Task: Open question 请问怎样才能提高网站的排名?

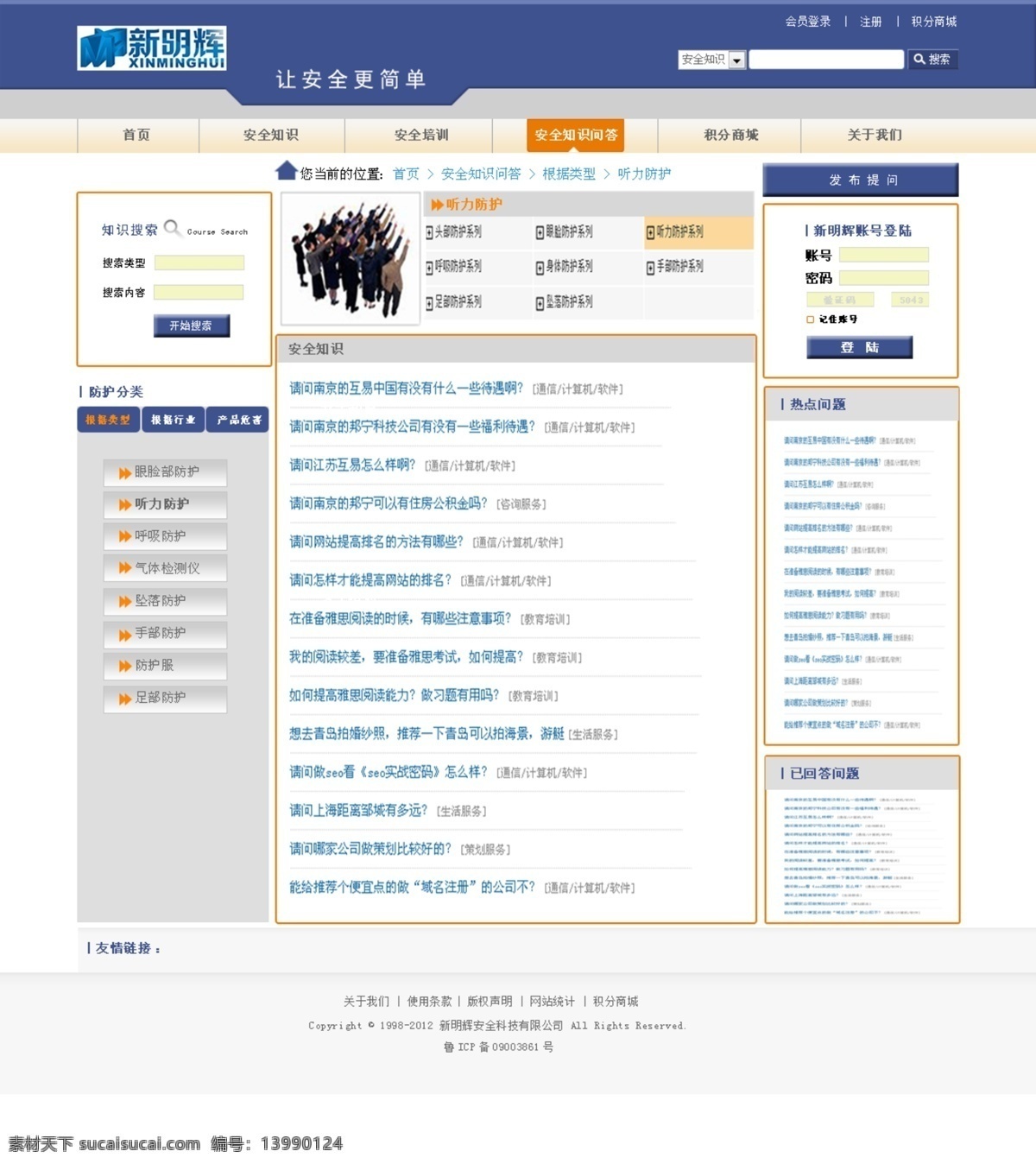Action: click(x=370, y=580)
